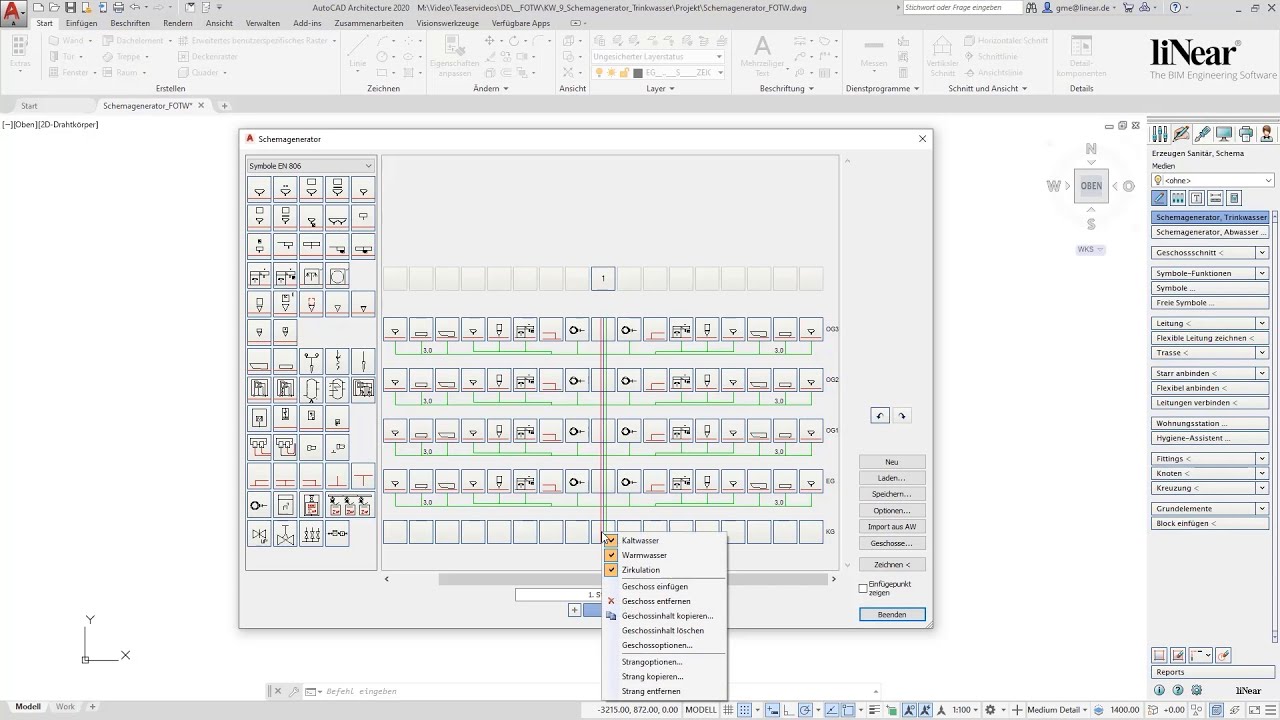Click Import aus AW button
The height and width of the screenshot is (720, 1280).
pyautogui.click(x=892, y=526)
